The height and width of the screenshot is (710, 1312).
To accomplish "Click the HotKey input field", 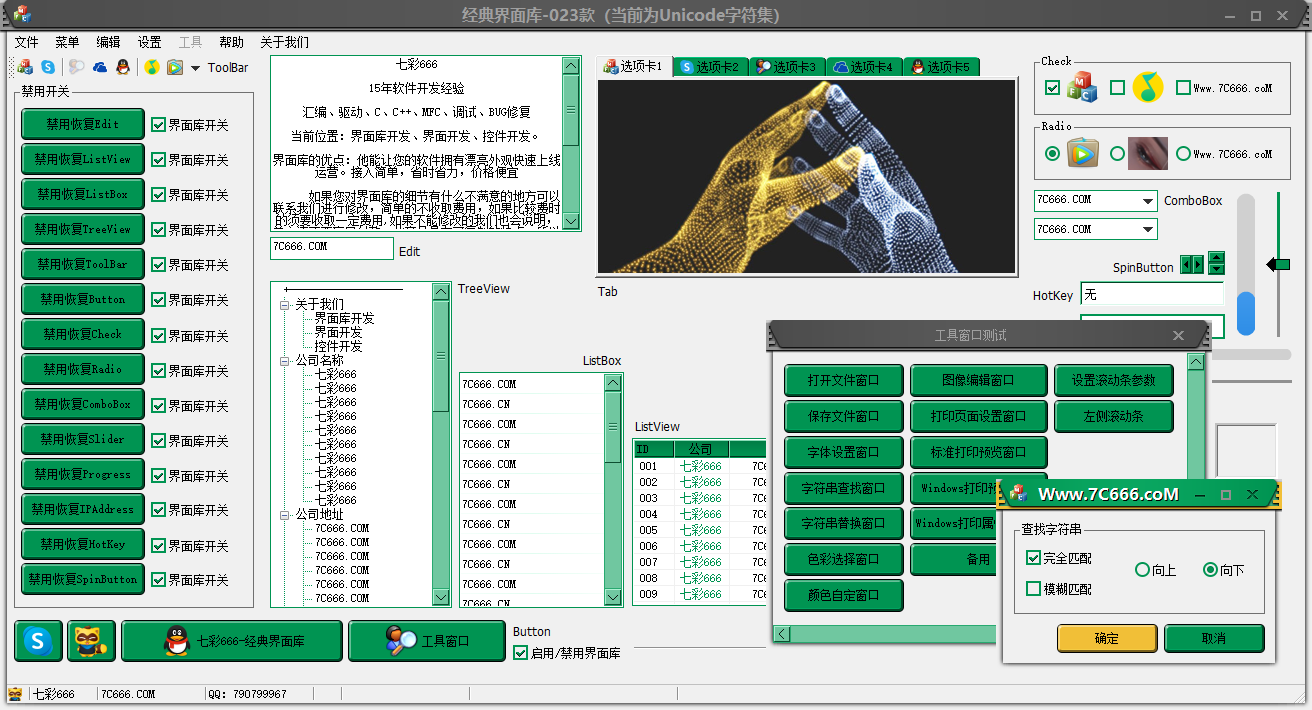I will tap(1152, 295).
